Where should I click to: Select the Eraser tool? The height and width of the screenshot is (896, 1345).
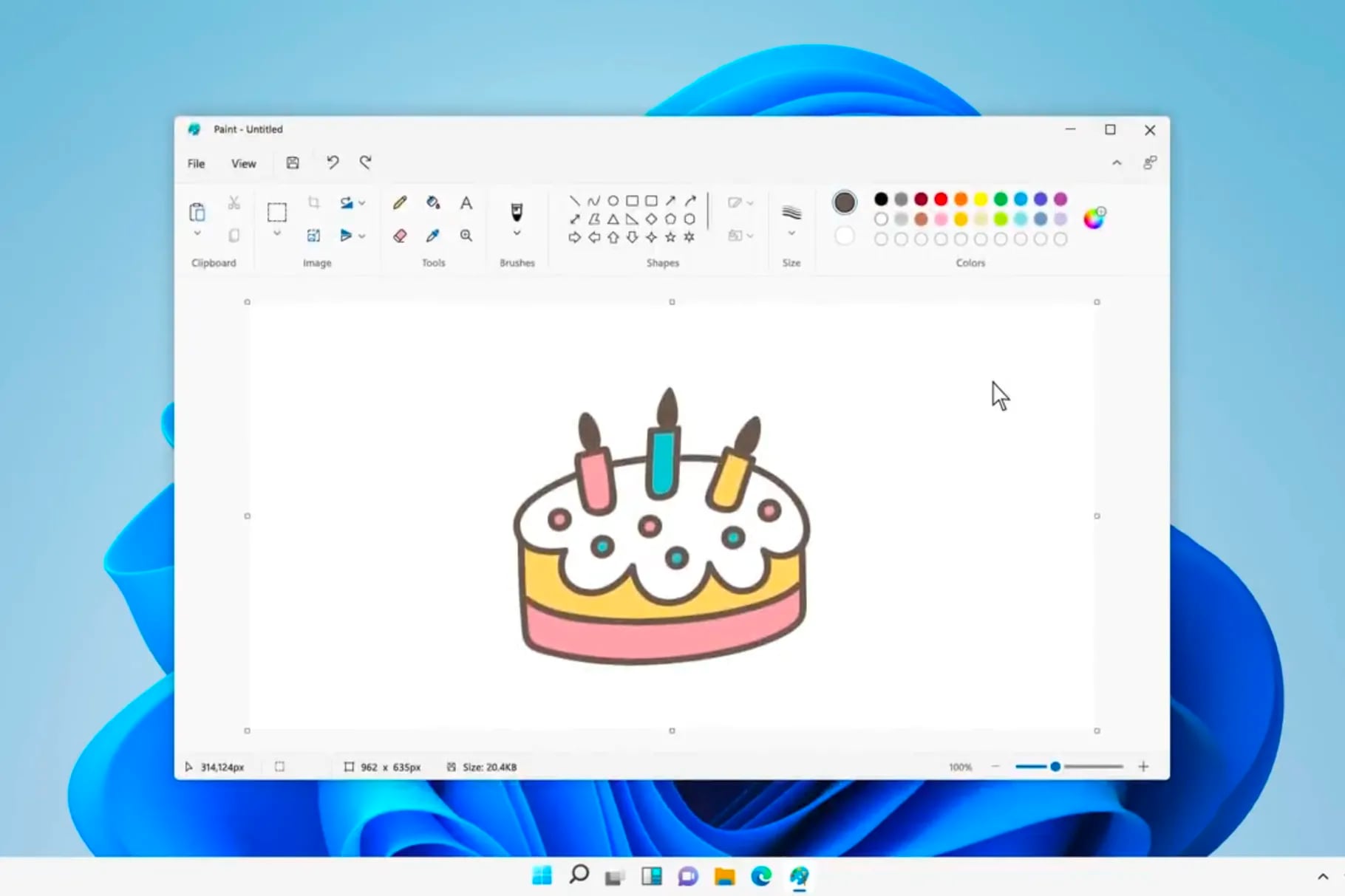pos(400,236)
